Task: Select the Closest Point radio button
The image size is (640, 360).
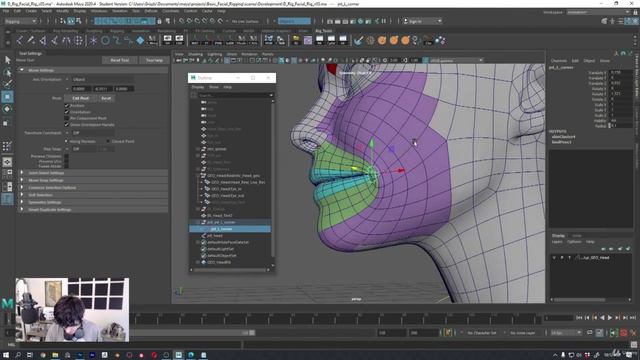Action: point(108,141)
